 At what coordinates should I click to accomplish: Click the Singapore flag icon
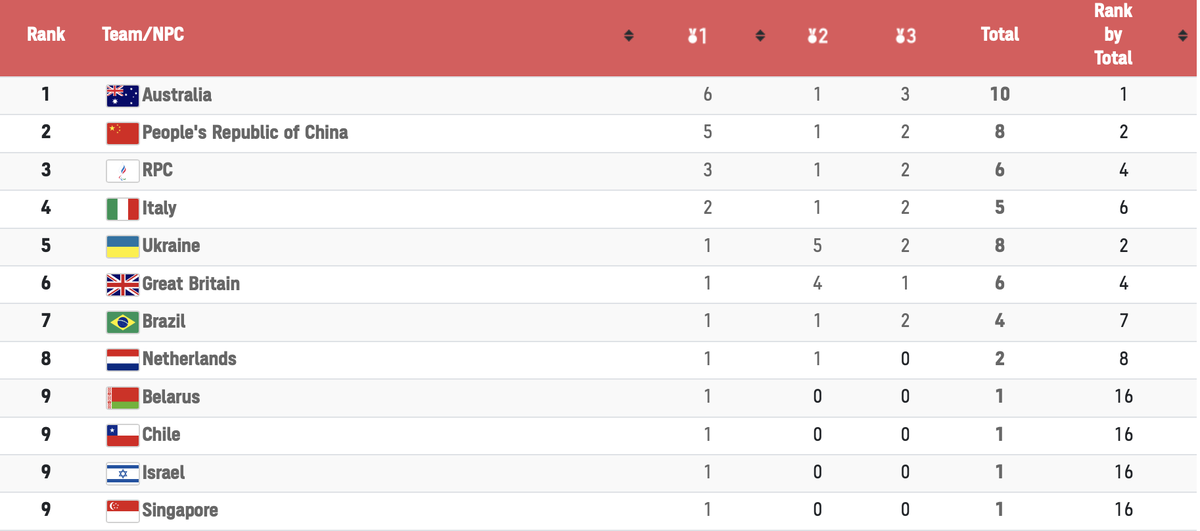(x=122, y=511)
